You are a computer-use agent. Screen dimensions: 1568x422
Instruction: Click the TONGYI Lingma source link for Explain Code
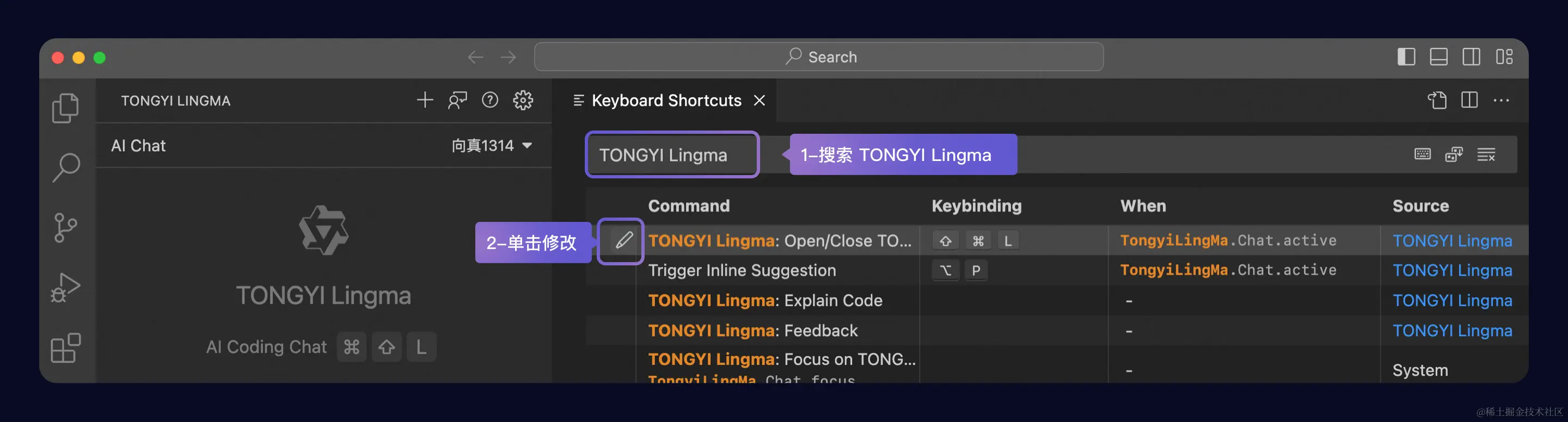pos(1453,300)
